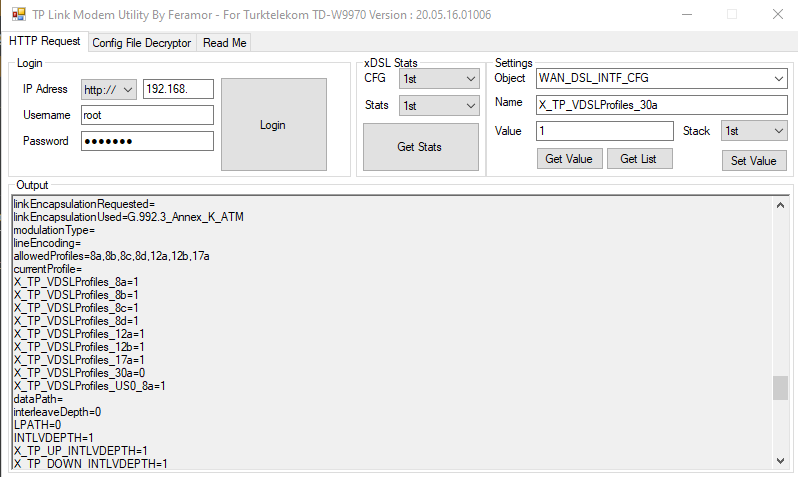
Task: Click the Value input field
Action: coord(605,131)
